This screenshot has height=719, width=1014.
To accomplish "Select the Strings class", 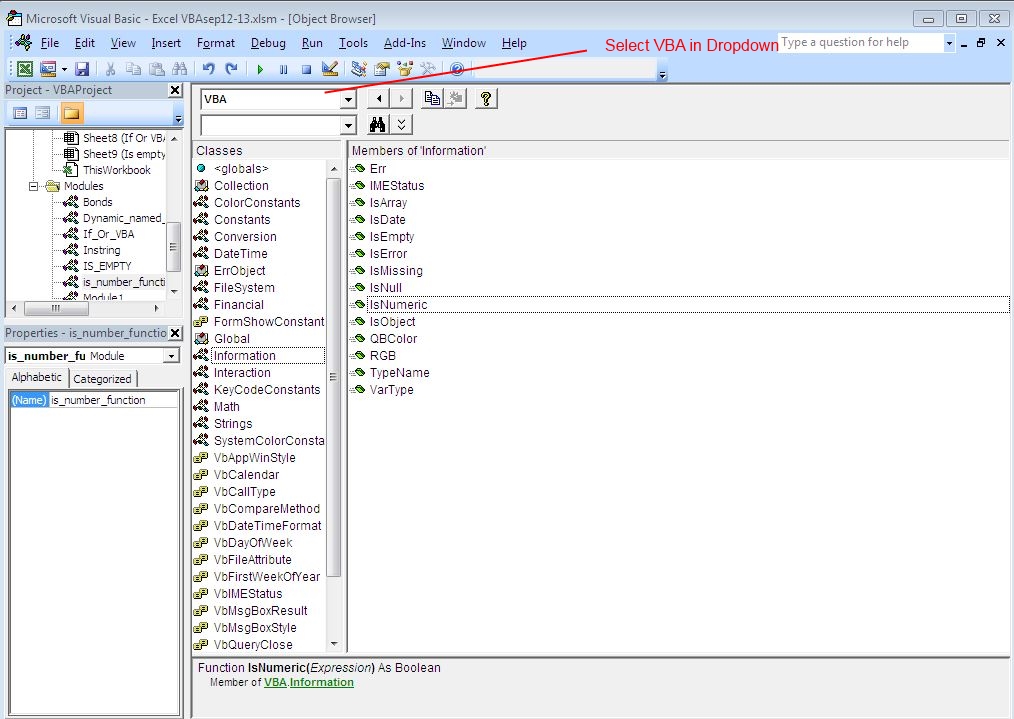I will click(x=233, y=424).
